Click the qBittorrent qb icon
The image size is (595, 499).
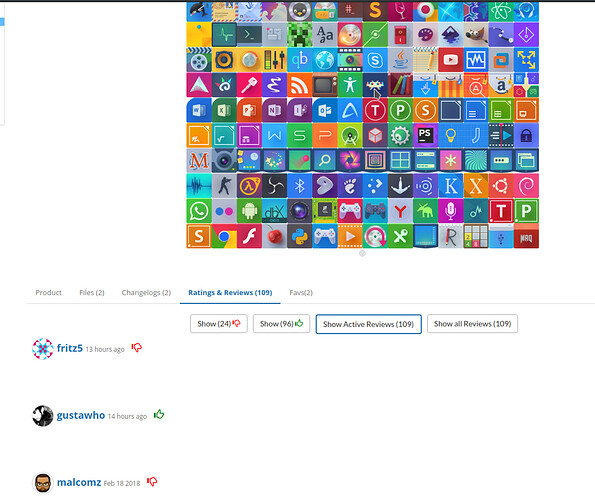299,60
